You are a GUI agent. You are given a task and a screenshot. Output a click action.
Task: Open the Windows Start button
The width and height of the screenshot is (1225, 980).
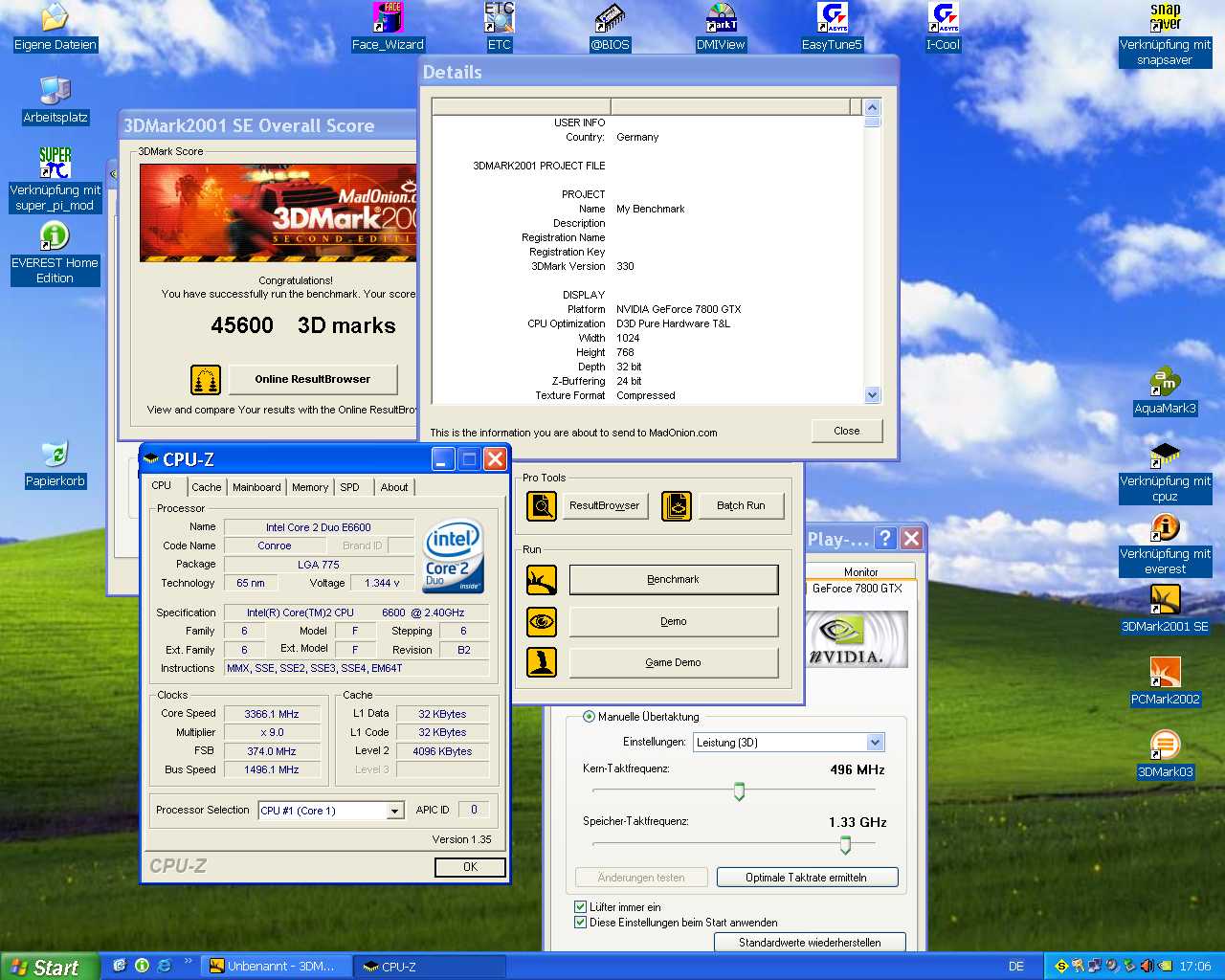[x=50, y=967]
